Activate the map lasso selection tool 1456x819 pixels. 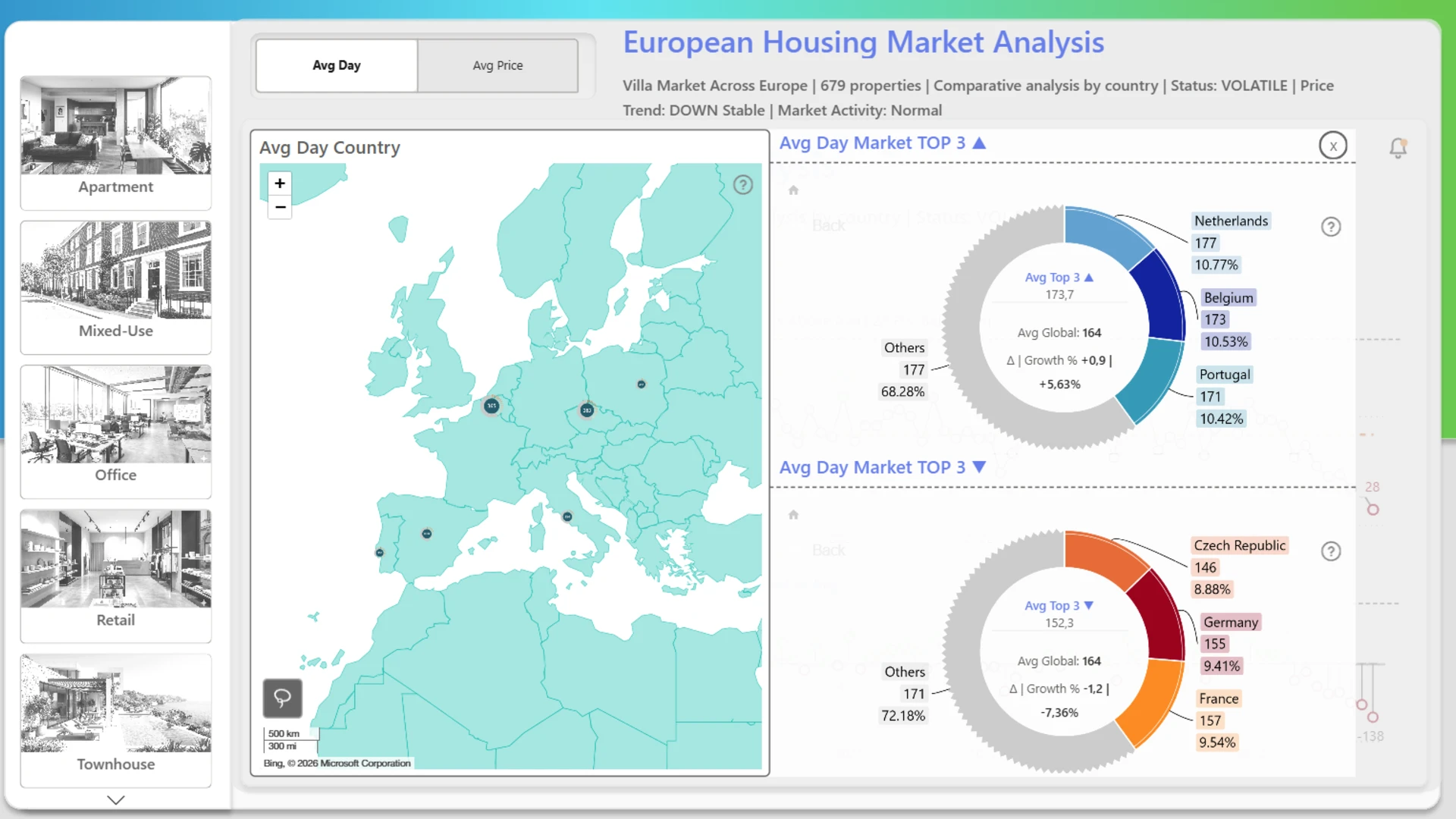tap(282, 698)
